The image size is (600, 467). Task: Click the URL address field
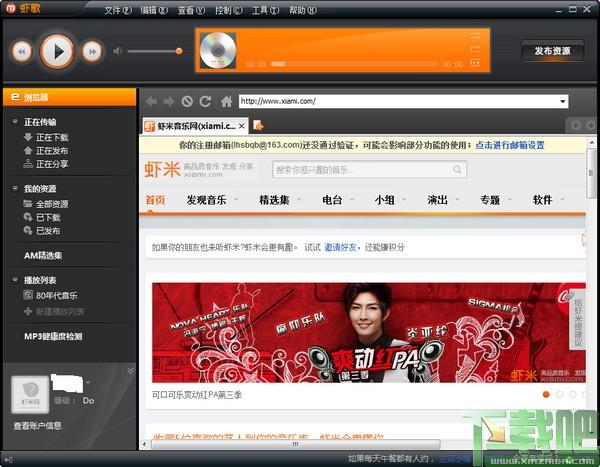[x=398, y=101]
